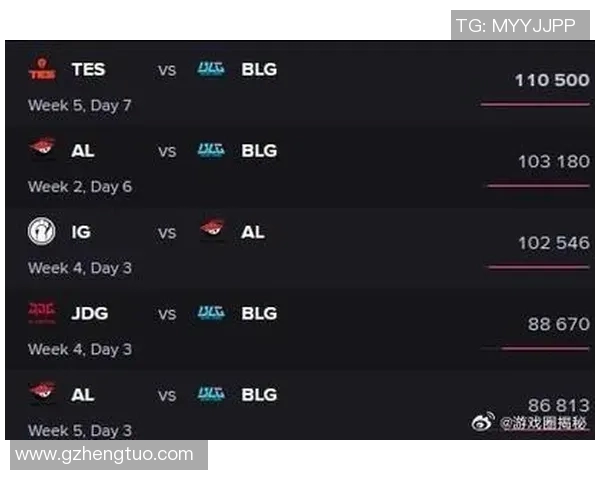Click the IG team logo icon
600x480 pixels.
click(42, 231)
